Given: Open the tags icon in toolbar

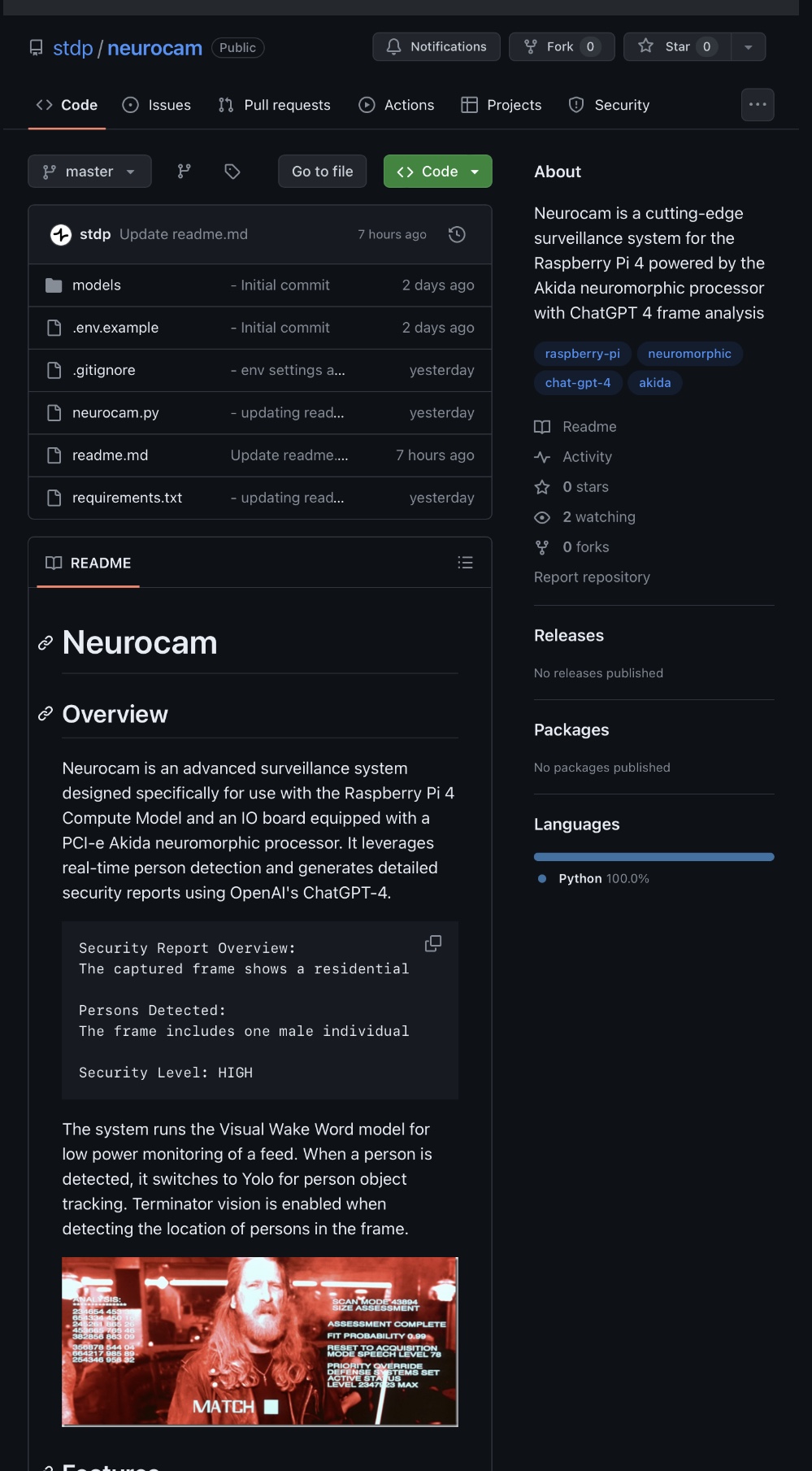Looking at the screenshot, I should (232, 172).
